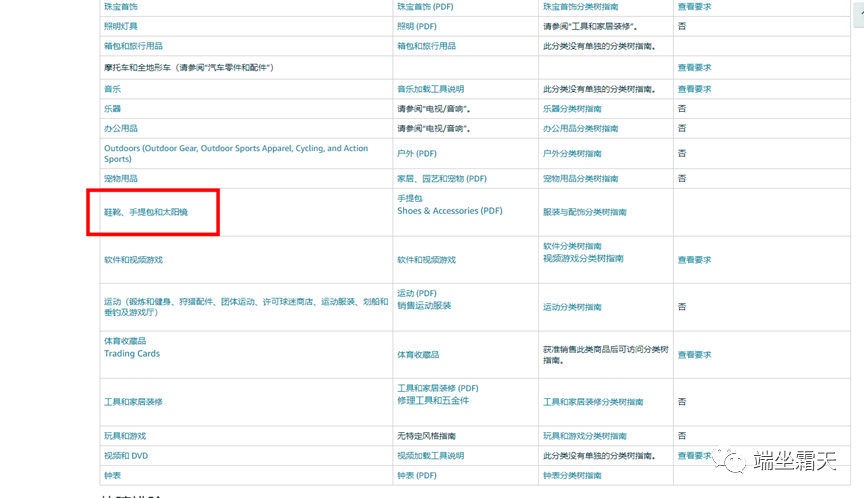This screenshot has width=864, height=498.
Task: Open 工具和家居装修 (PDF) link
Action: (x=438, y=388)
